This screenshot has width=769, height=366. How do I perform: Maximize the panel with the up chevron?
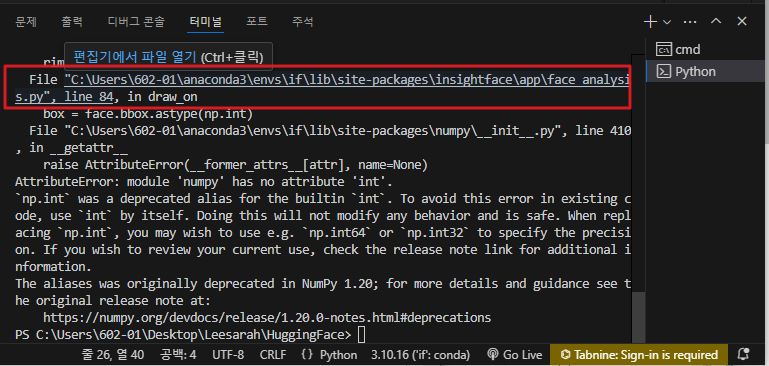point(716,21)
